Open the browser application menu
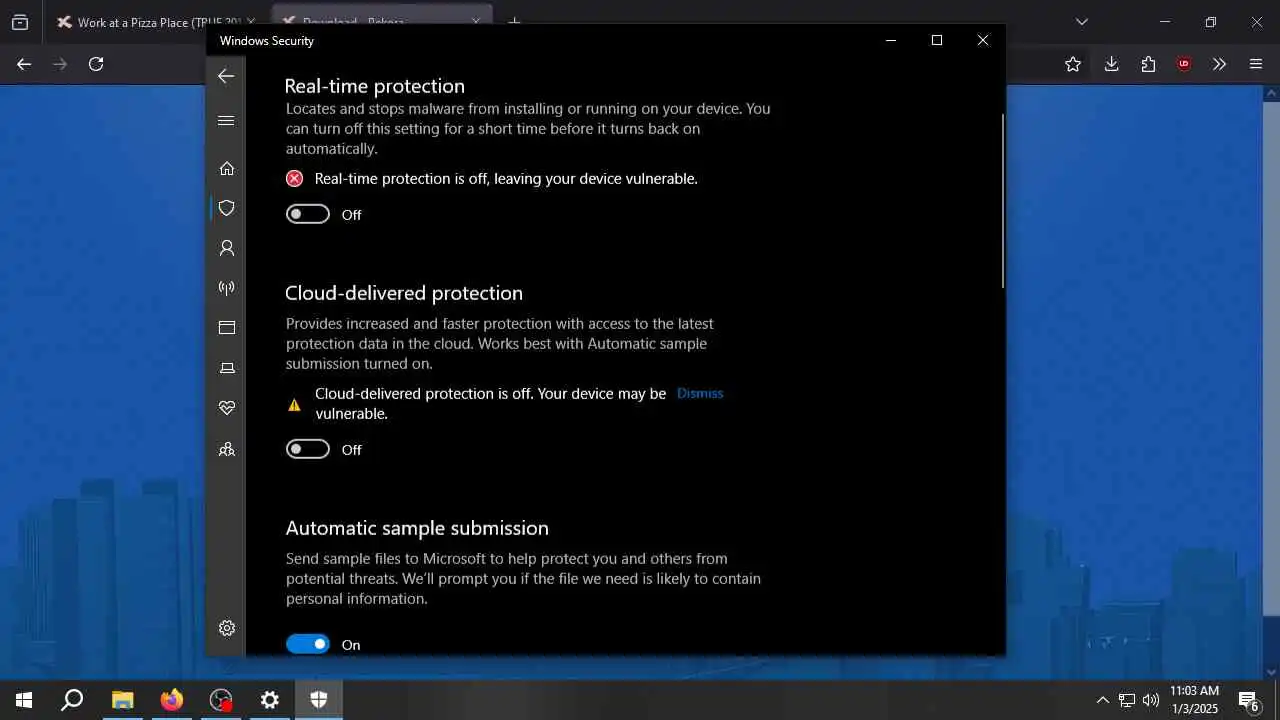Viewport: 1280px width, 720px height. [1256, 64]
